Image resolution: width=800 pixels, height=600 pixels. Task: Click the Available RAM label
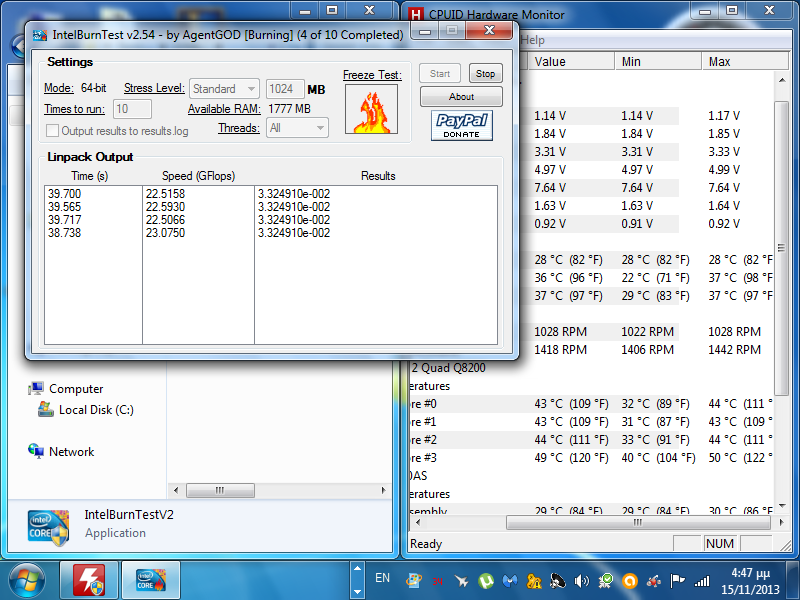(x=224, y=109)
